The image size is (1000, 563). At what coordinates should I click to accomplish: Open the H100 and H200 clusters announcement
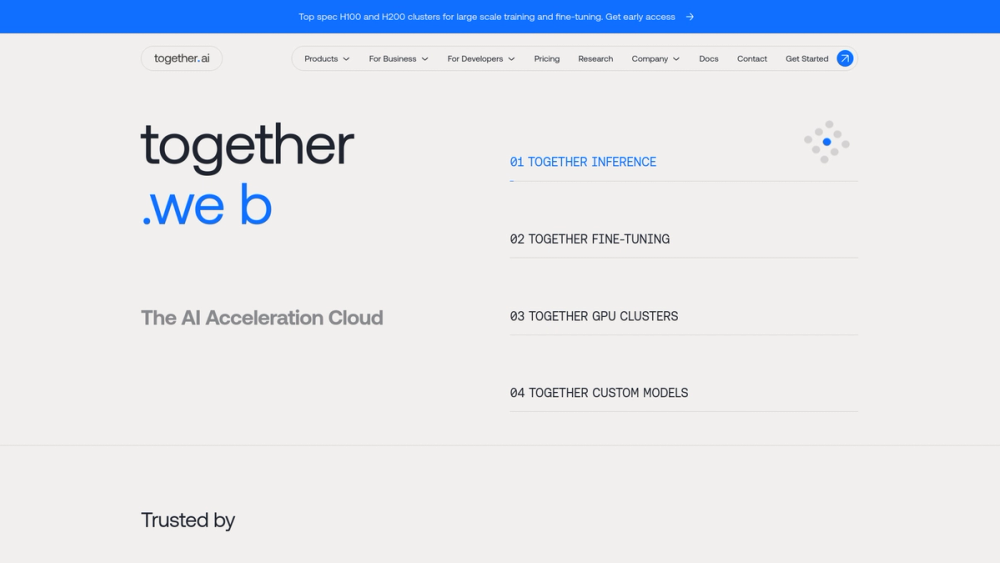[x=487, y=17]
